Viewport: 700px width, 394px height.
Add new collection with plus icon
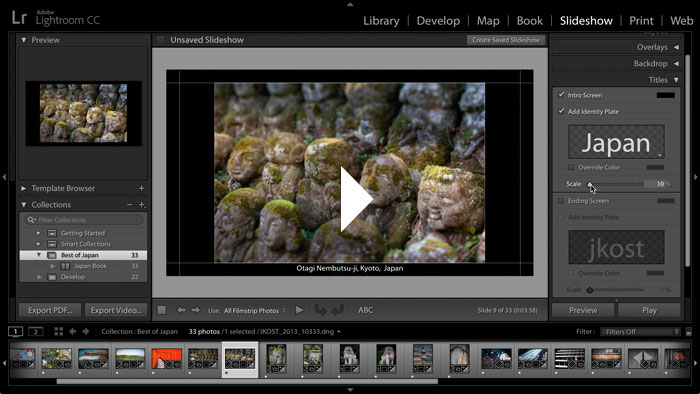(x=142, y=205)
